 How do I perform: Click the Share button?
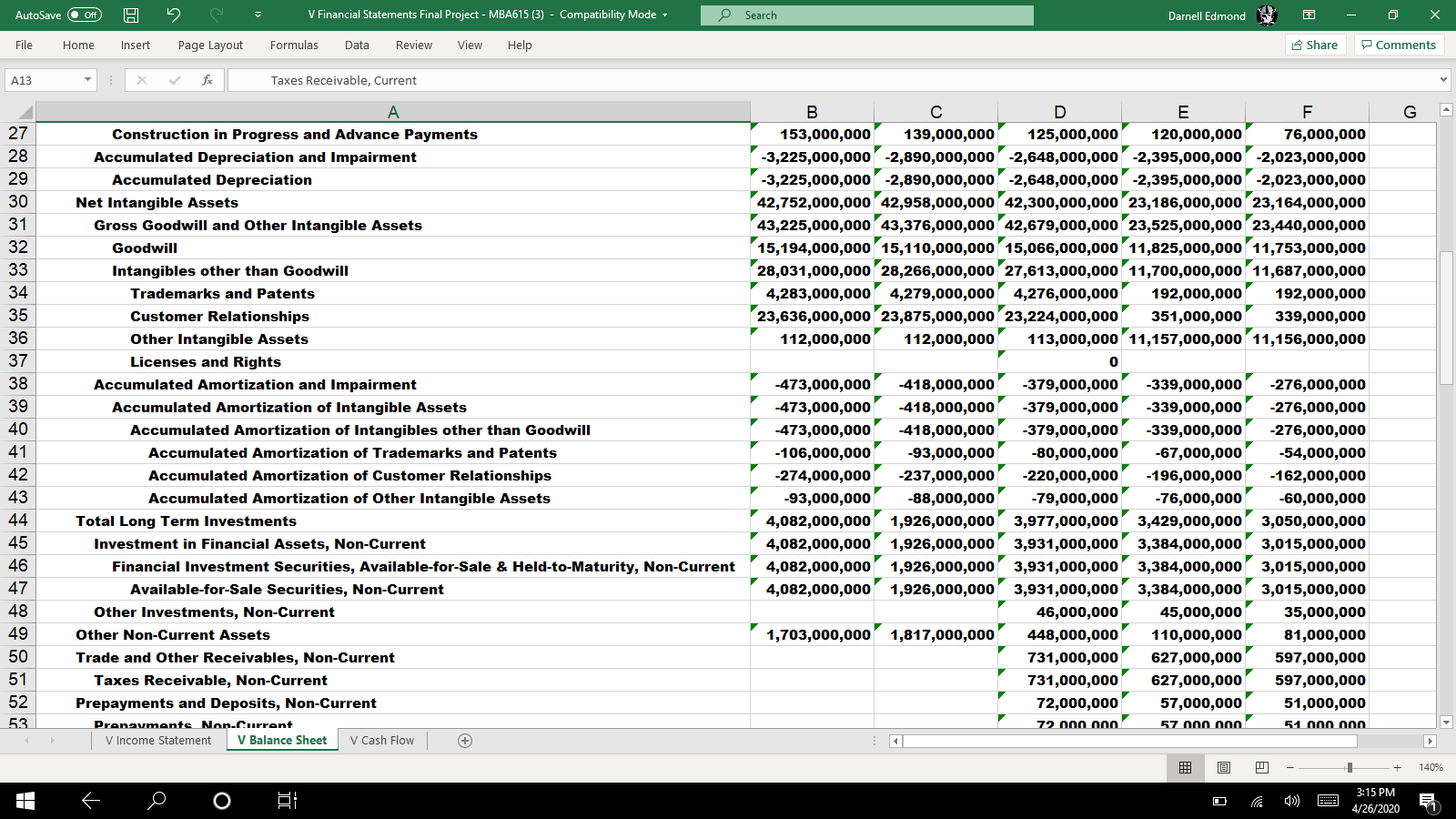pos(1316,45)
